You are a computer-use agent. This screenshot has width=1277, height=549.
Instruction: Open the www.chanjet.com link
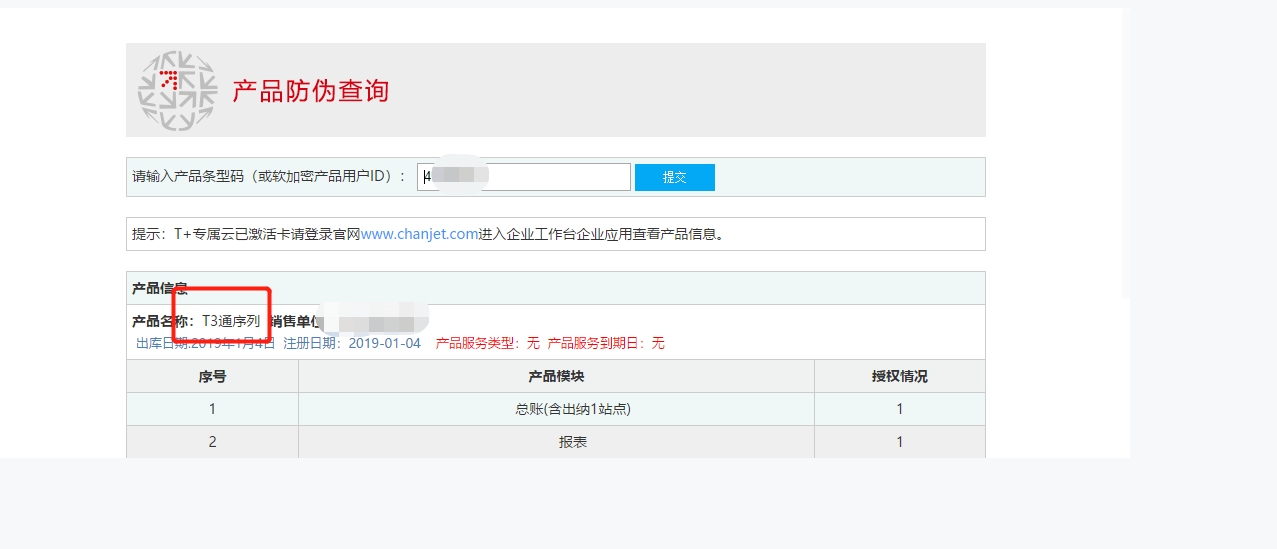420,234
